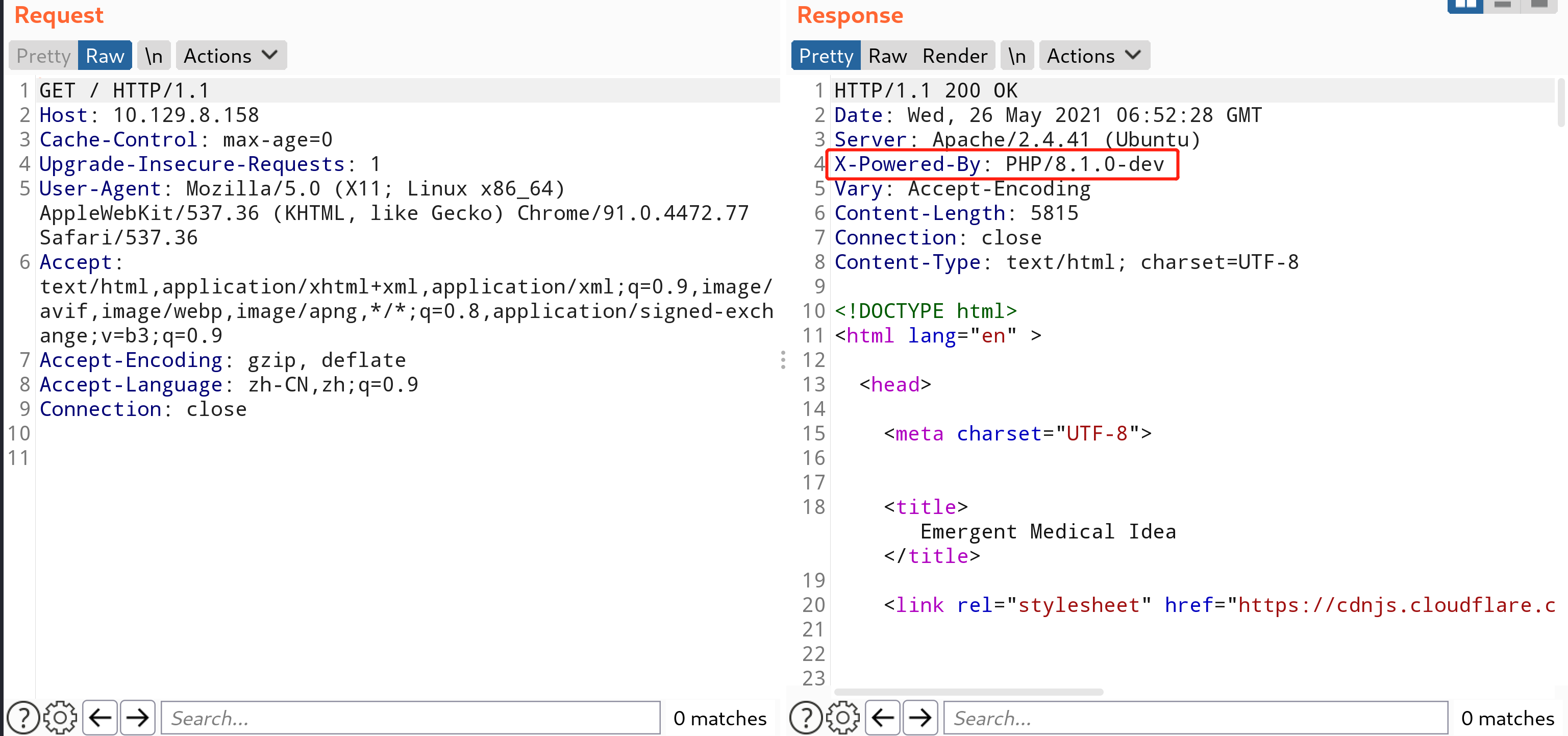Switch Response view to Raw tab
The height and width of the screenshot is (736, 1568).
887,56
